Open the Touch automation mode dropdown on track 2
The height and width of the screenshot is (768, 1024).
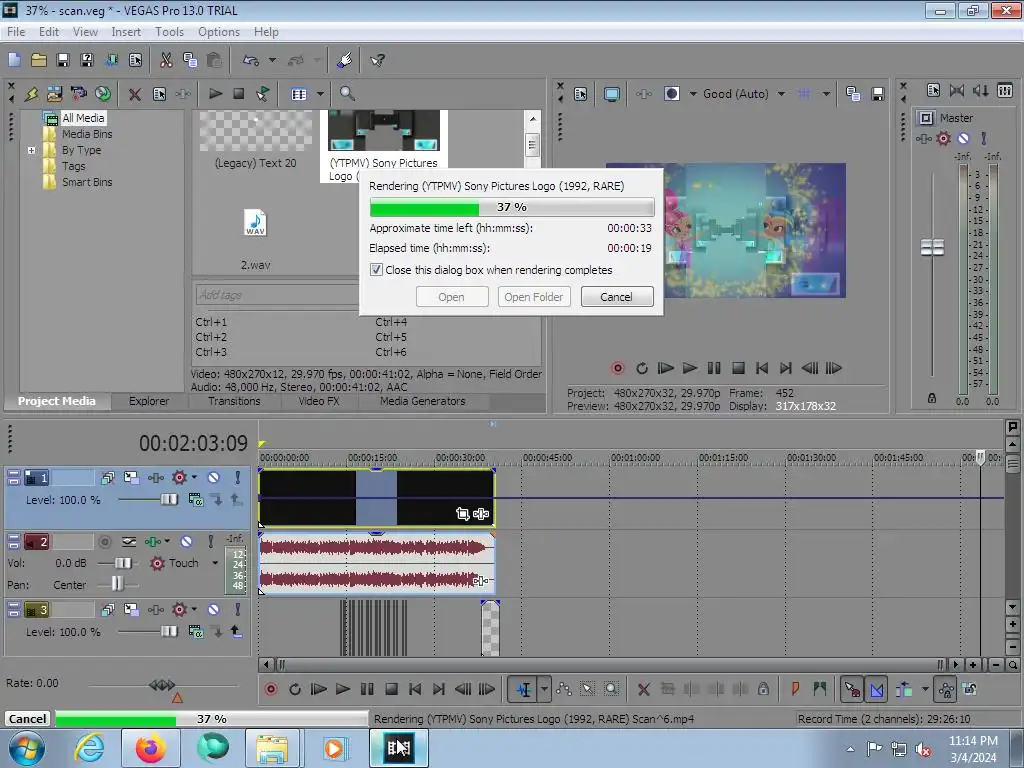click(x=214, y=563)
